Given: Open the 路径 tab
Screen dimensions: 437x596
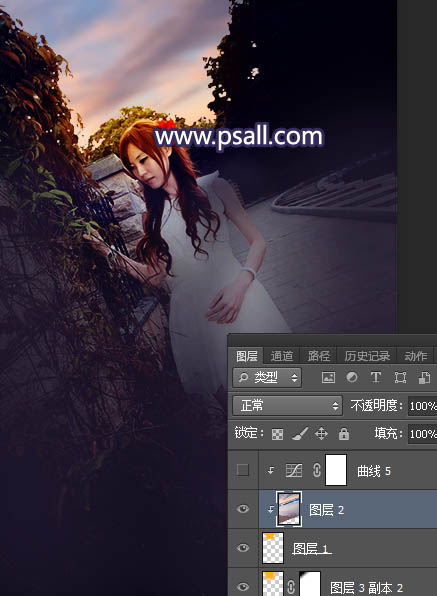Looking at the screenshot, I should (318, 356).
